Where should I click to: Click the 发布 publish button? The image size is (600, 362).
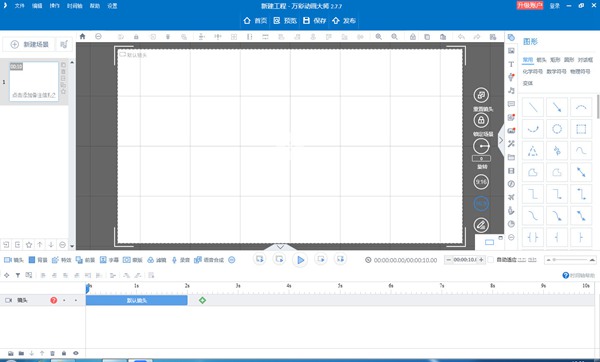pyautogui.click(x=344, y=21)
